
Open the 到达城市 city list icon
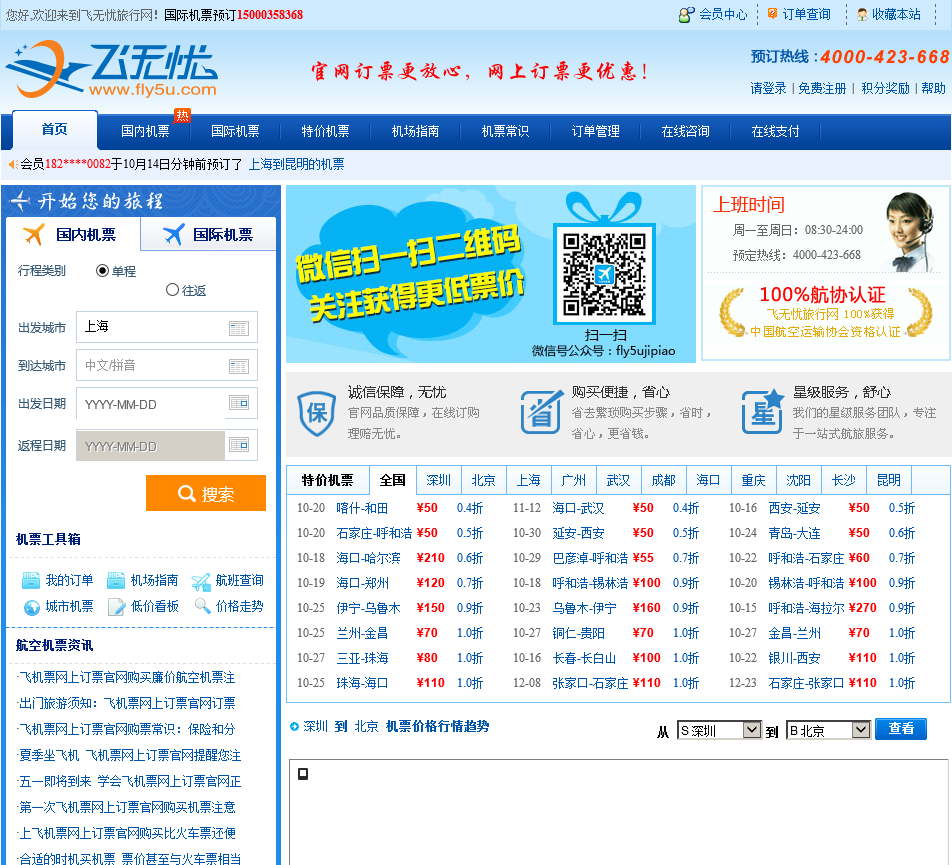pyautogui.click(x=239, y=367)
